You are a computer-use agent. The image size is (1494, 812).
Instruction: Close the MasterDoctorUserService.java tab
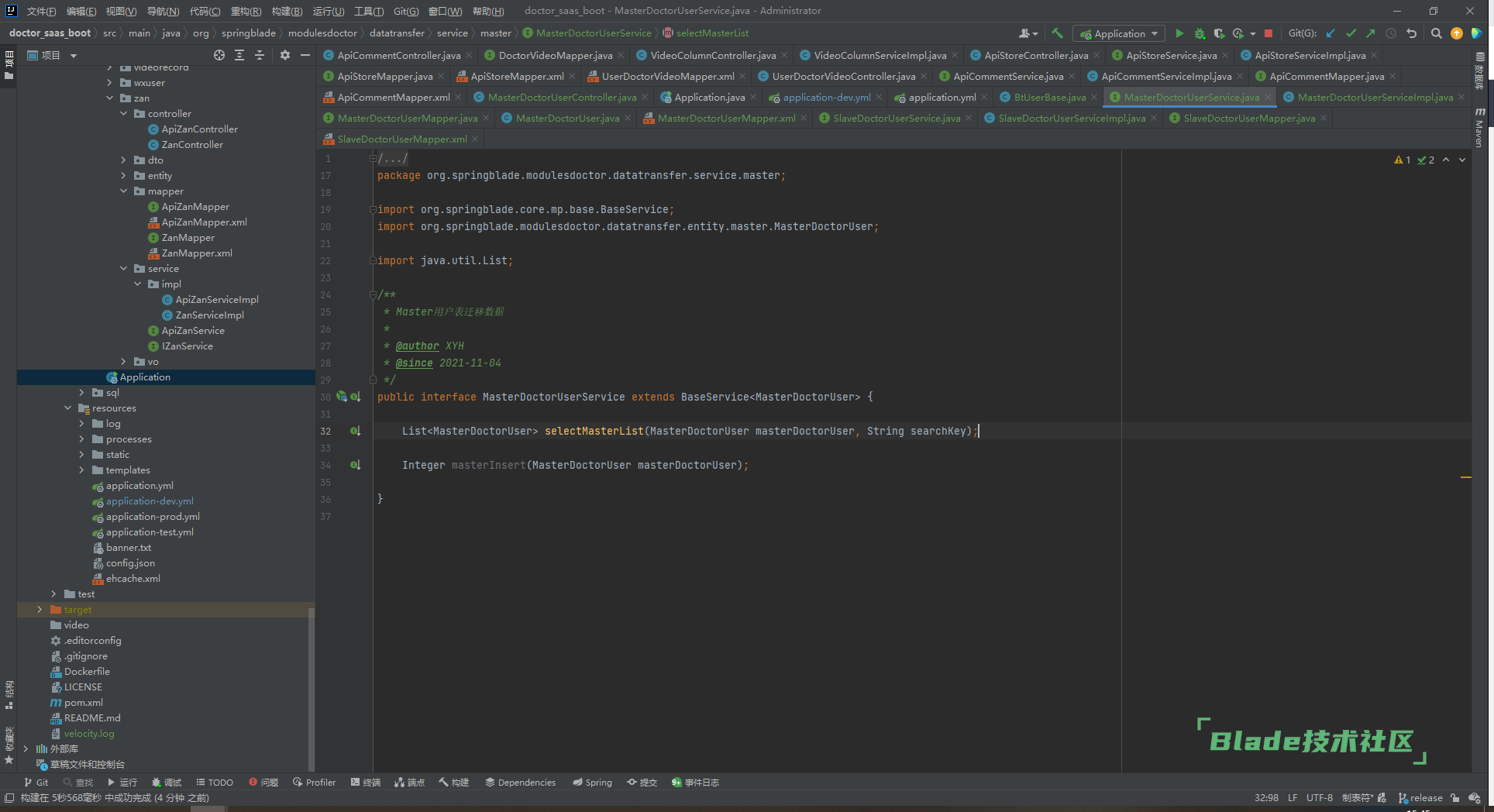[1268, 97]
